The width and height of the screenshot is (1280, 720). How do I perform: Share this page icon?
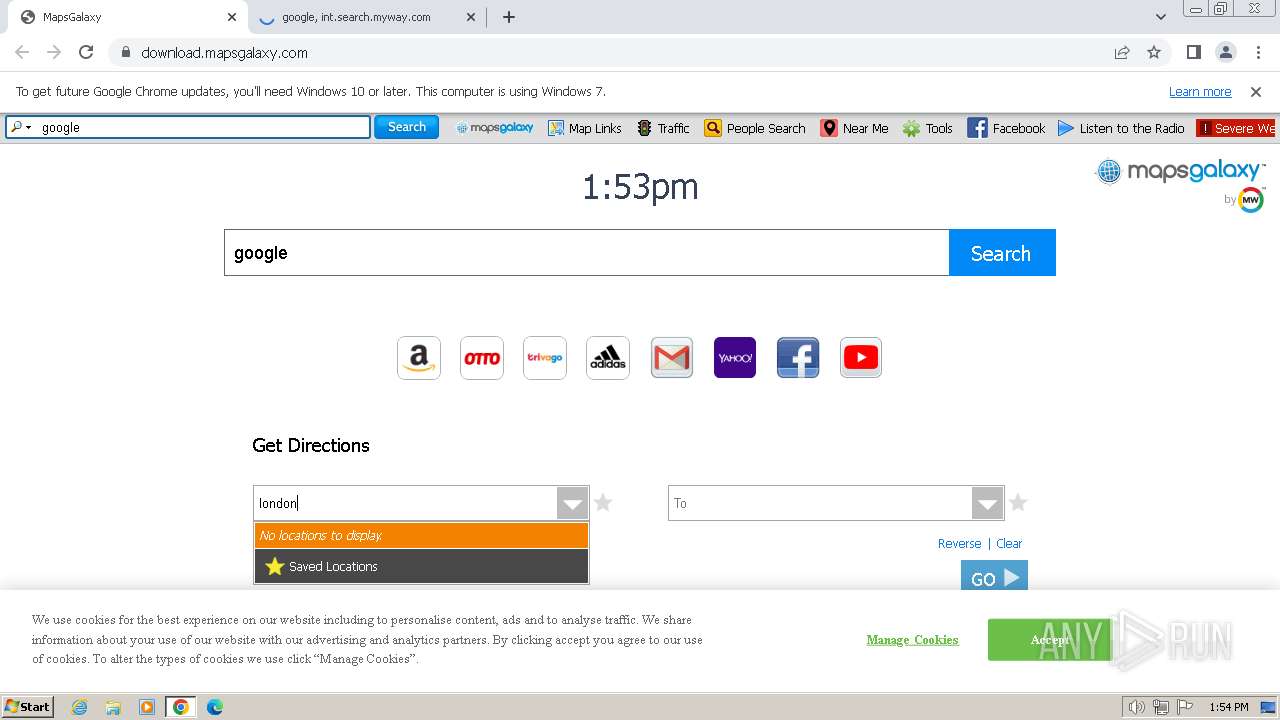point(1122,52)
